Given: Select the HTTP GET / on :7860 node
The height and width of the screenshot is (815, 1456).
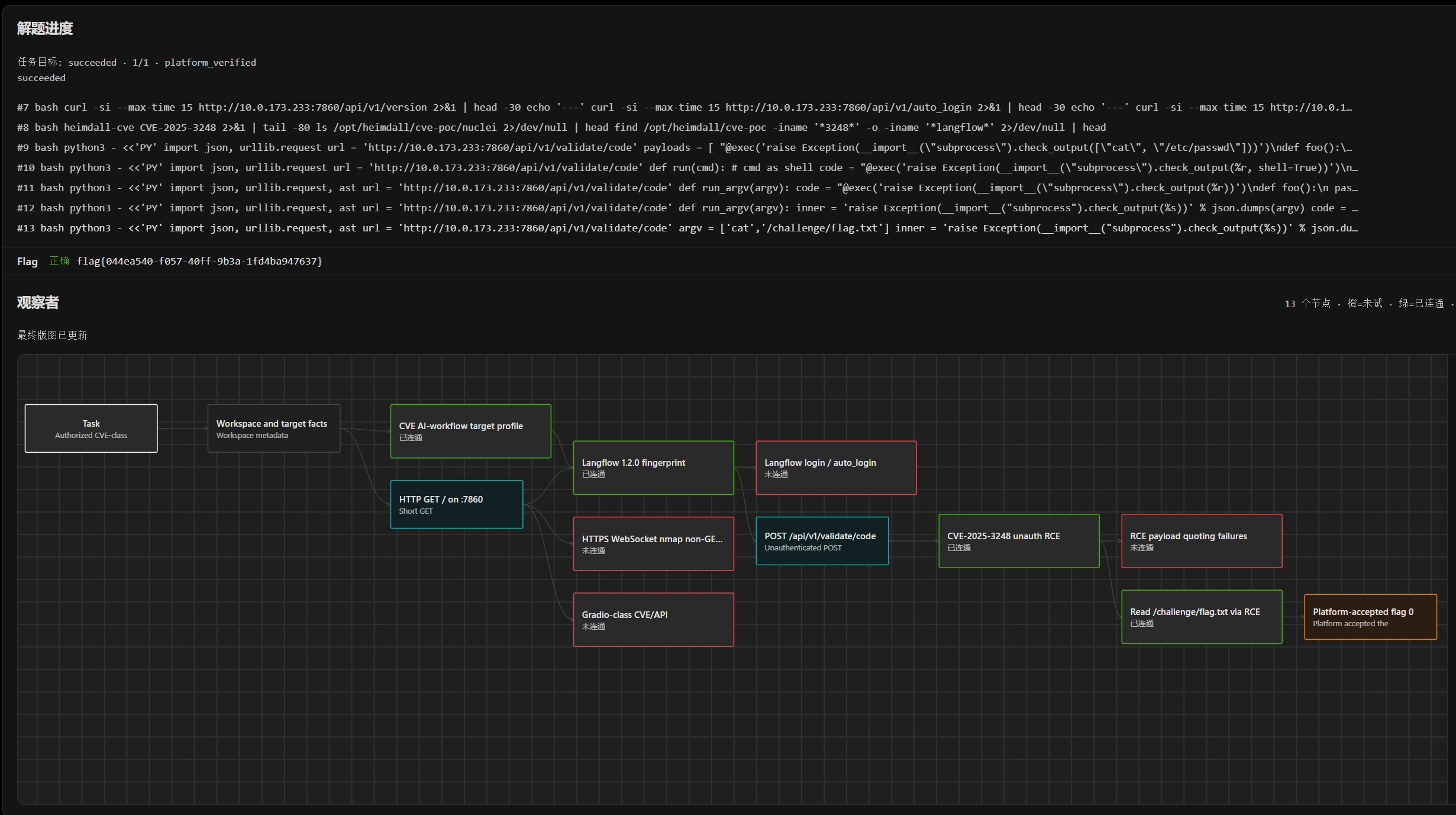Looking at the screenshot, I should click(457, 504).
